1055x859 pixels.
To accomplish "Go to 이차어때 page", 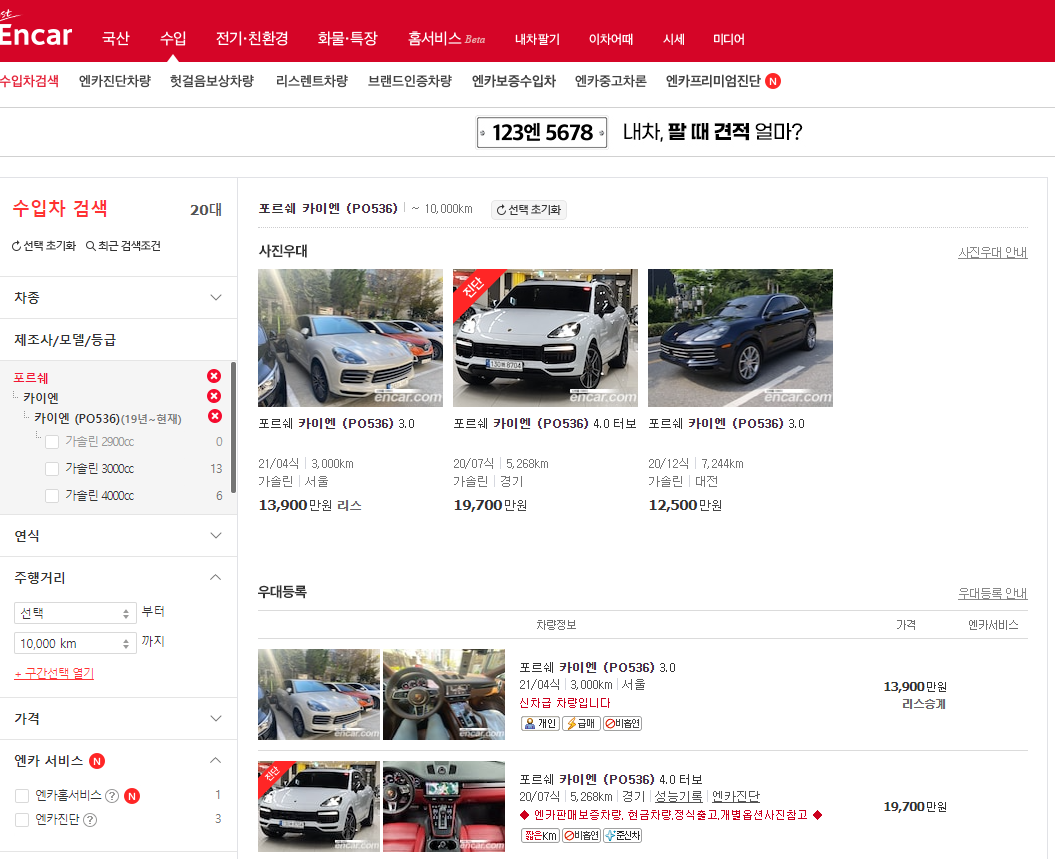I will tap(611, 39).
